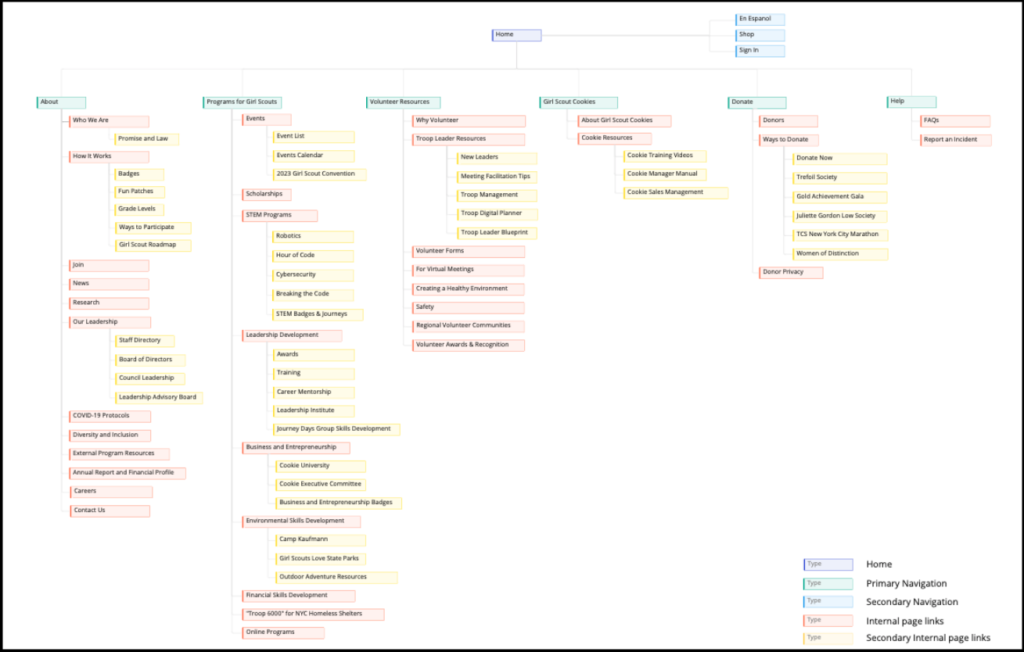Select the Cybersecurity node
Image resolution: width=1024 pixels, height=652 pixels.
click(x=313, y=276)
